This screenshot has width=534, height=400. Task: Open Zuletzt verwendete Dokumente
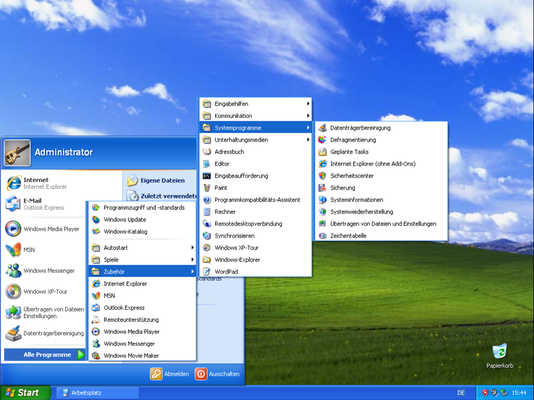(x=161, y=196)
